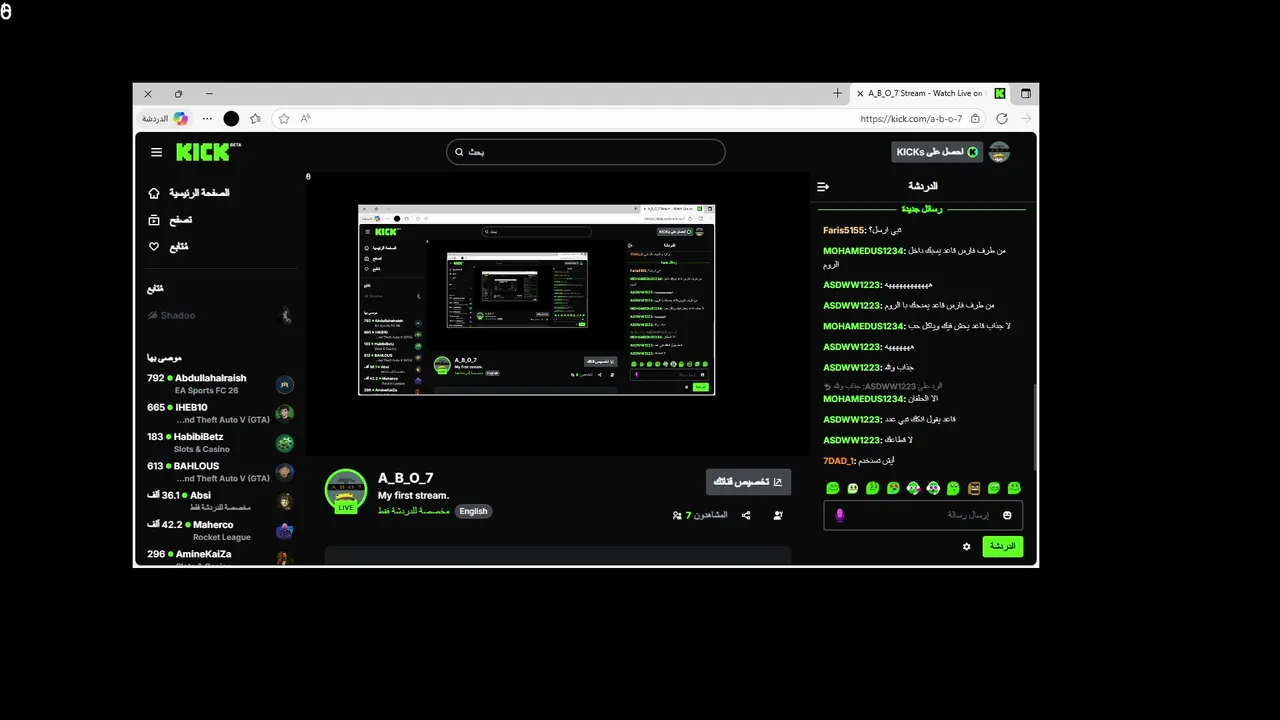The image size is (1280, 720).
Task: Open the Following page with heart icon
Action: coord(168,247)
